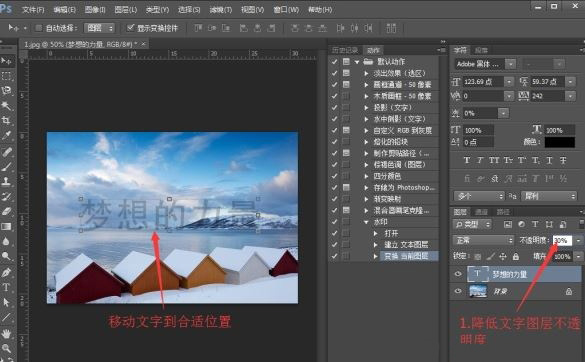Select the Eyedropper tool
The width and height of the screenshot is (585, 362).
(x=6, y=135)
